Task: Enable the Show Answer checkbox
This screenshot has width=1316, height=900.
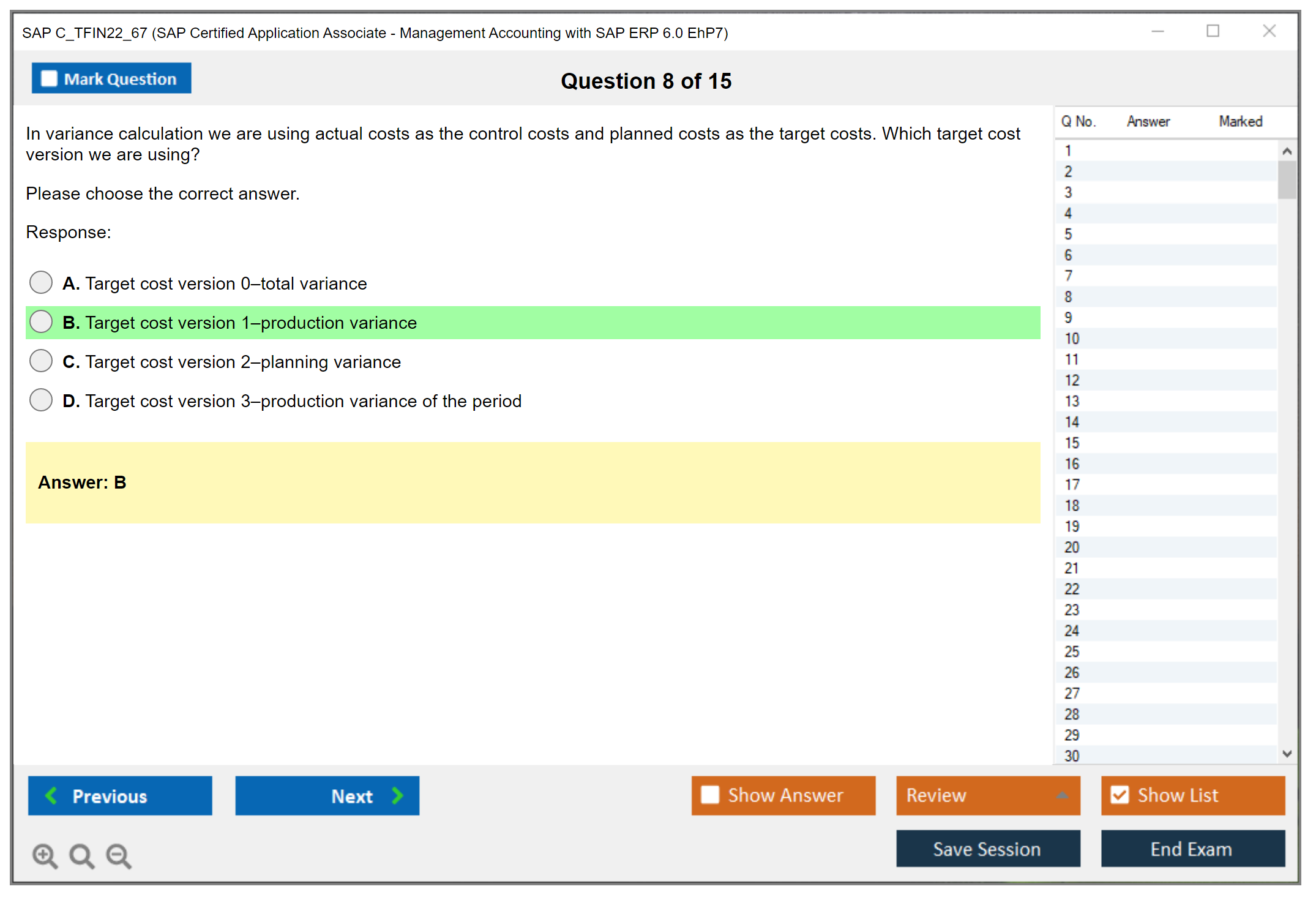Action: (710, 795)
